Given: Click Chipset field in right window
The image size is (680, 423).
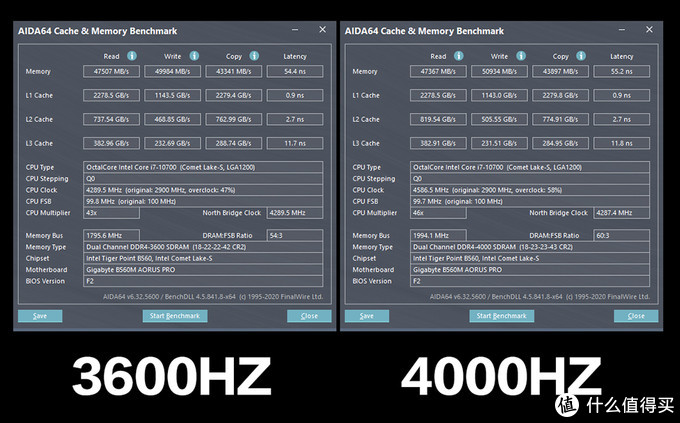Looking at the screenshot, I should pos(530,258).
